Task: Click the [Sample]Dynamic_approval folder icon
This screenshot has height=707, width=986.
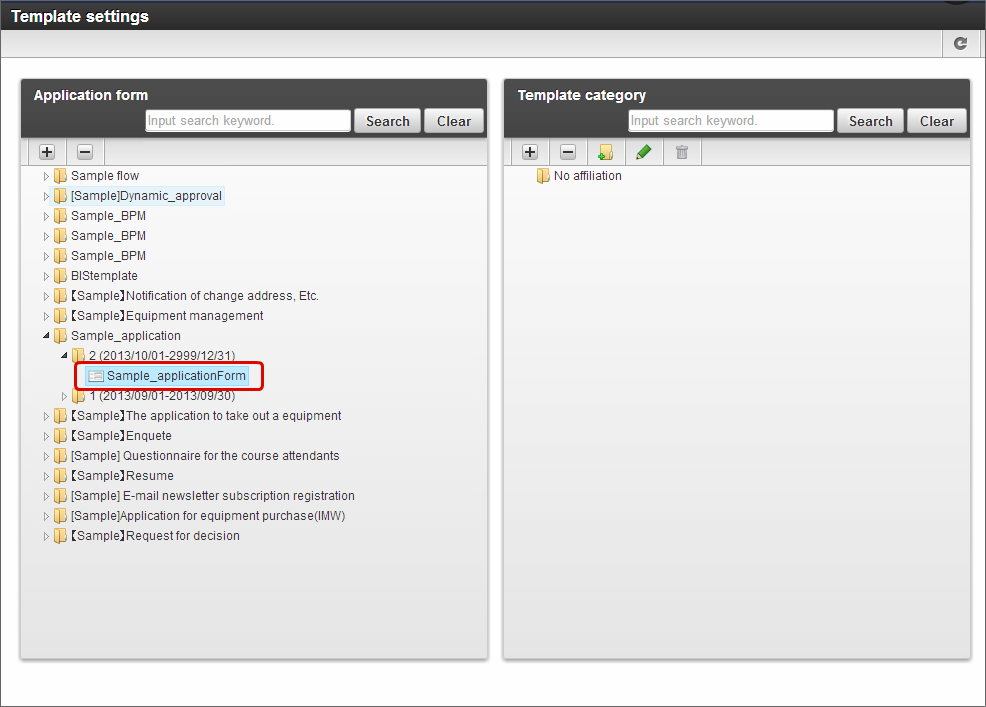Action: tap(60, 196)
